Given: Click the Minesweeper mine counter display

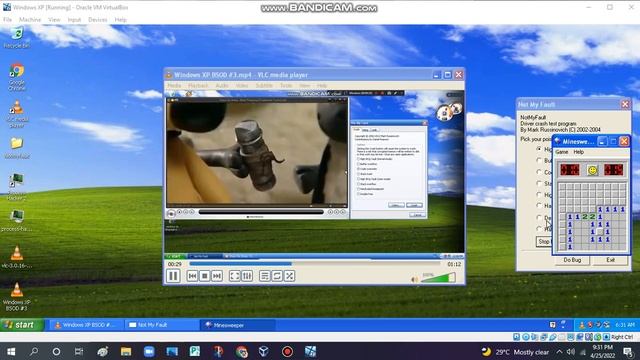Looking at the screenshot, I should pos(570,170).
